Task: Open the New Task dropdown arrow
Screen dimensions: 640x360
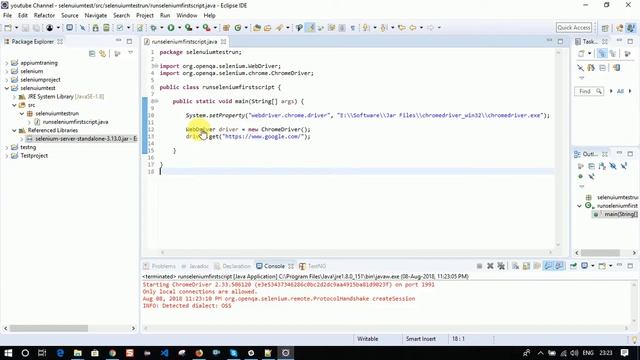Action: pyautogui.click(x=589, y=54)
